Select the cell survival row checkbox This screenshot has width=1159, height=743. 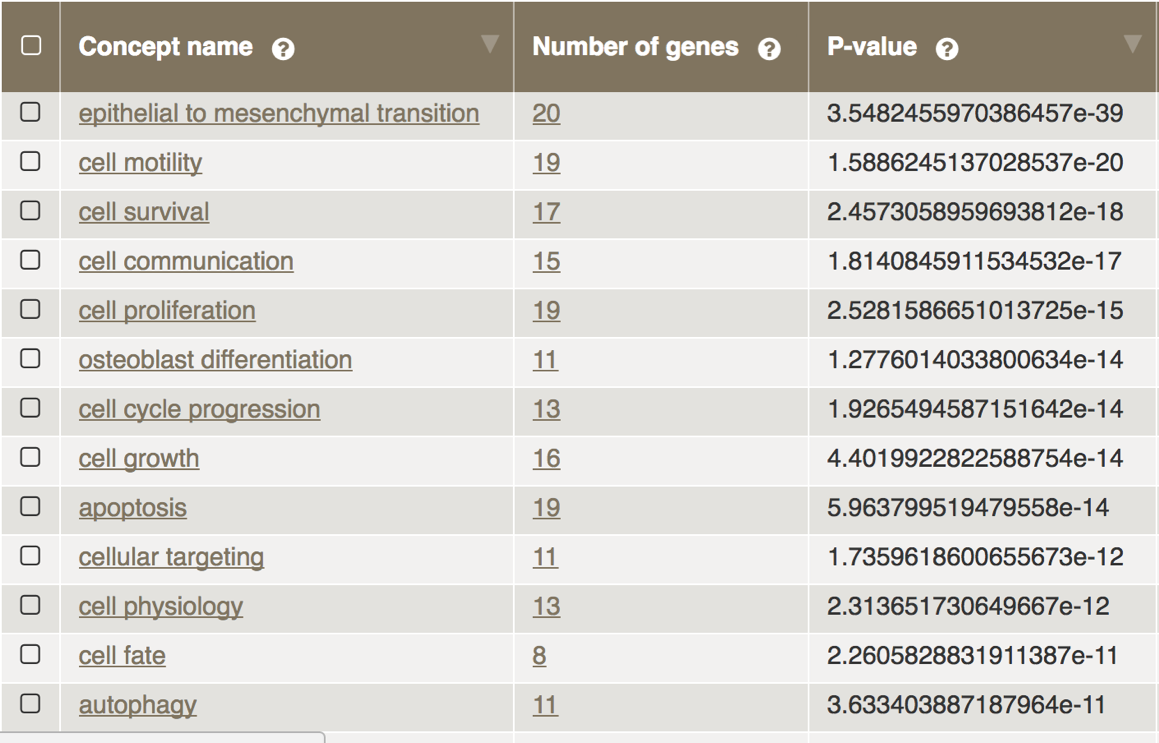31,211
